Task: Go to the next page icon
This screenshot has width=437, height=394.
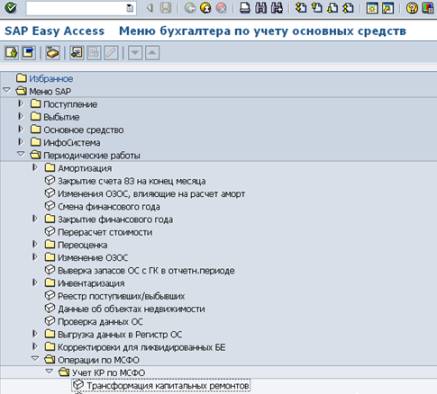Action: [332, 8]
